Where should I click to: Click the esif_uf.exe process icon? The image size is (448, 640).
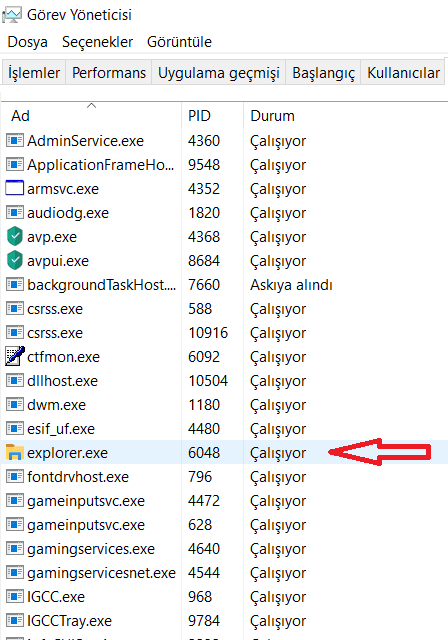click(15, 429)
